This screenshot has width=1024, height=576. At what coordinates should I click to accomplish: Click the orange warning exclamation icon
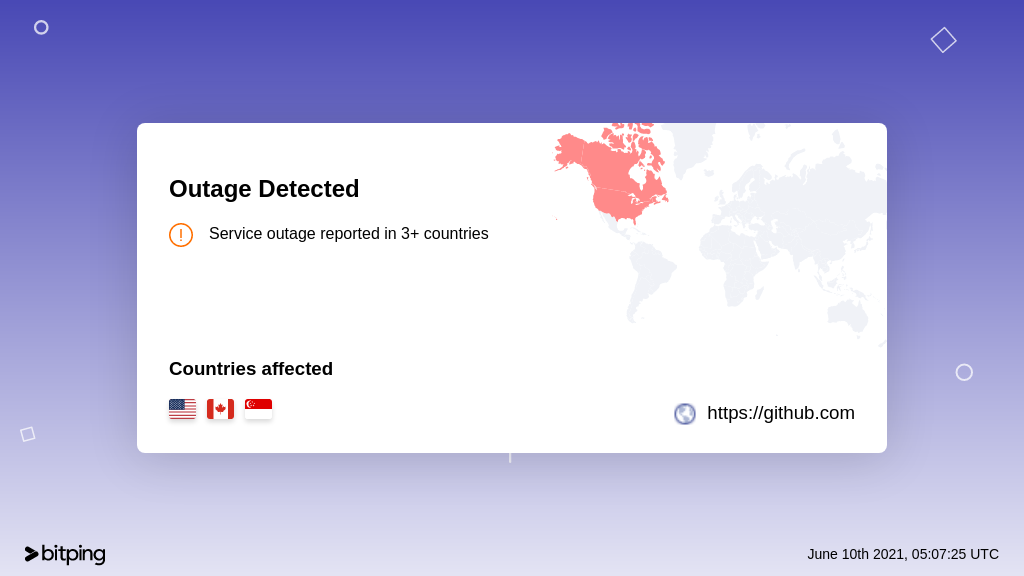pos(181,234)
